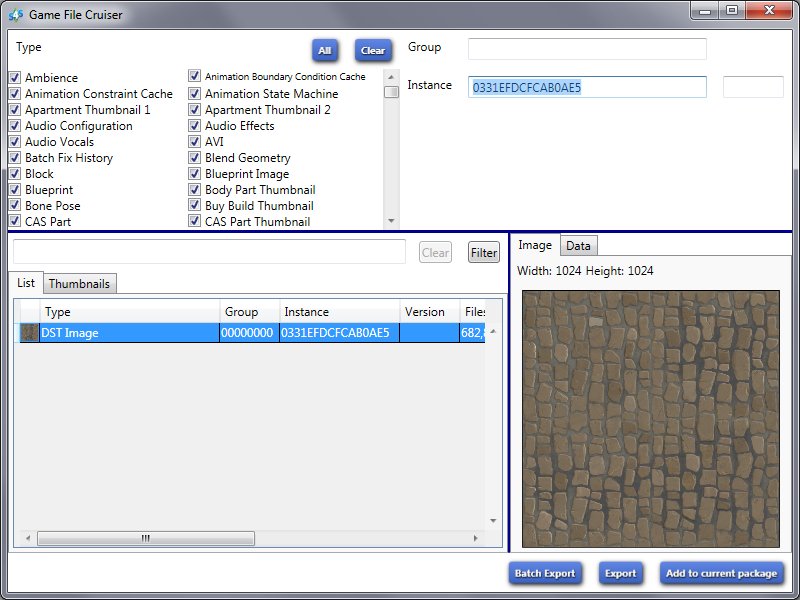Uncheck the AVI type checkbox

(x=194, y=141)
